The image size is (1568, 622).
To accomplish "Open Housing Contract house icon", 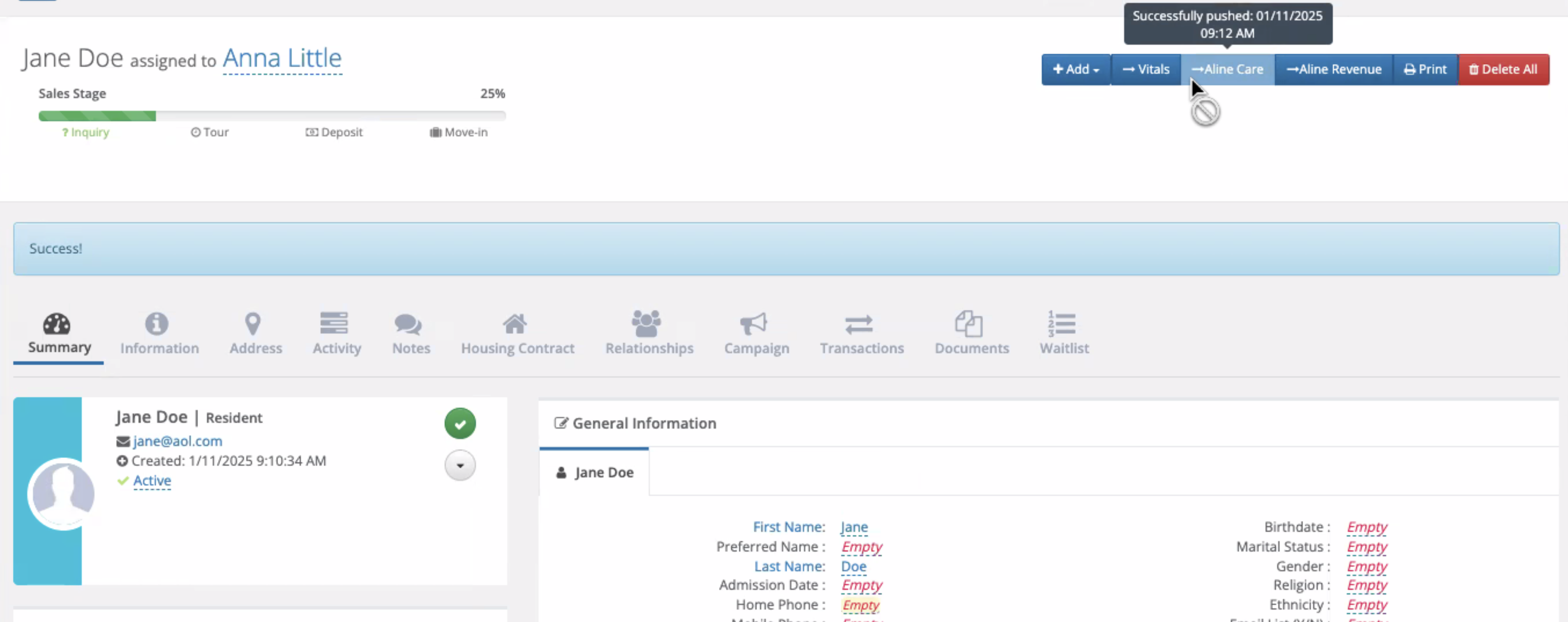I will (x=515, y=324).
